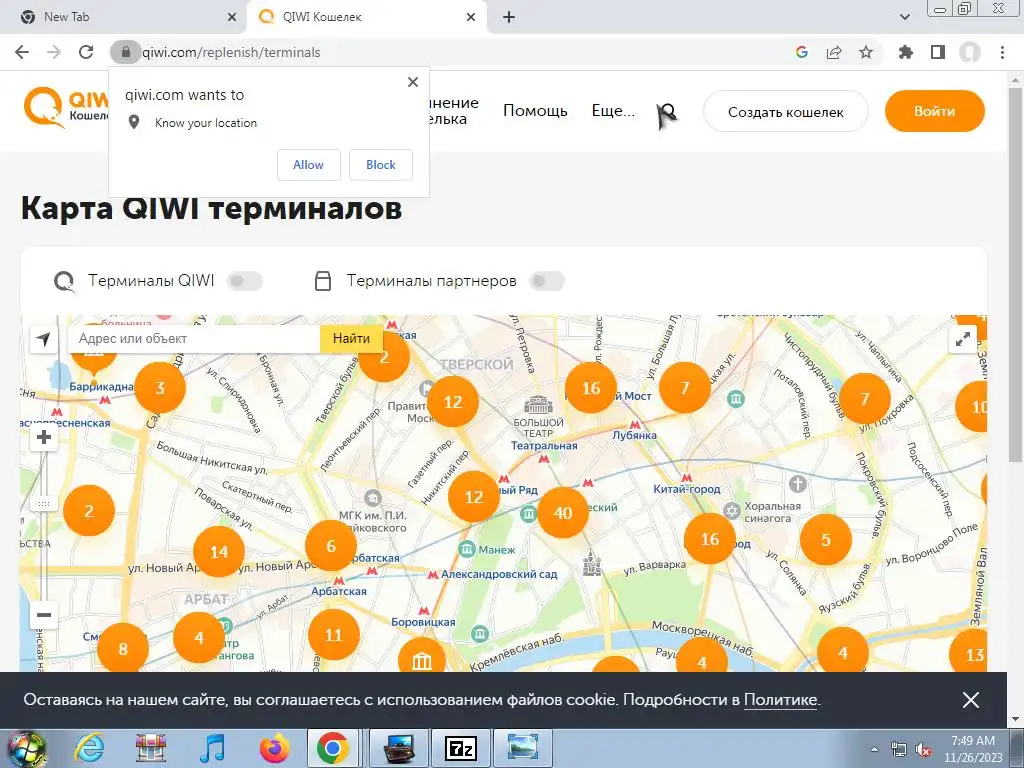
Task: Select the cluster marker showing 3
Action: (x=160, y=388)
